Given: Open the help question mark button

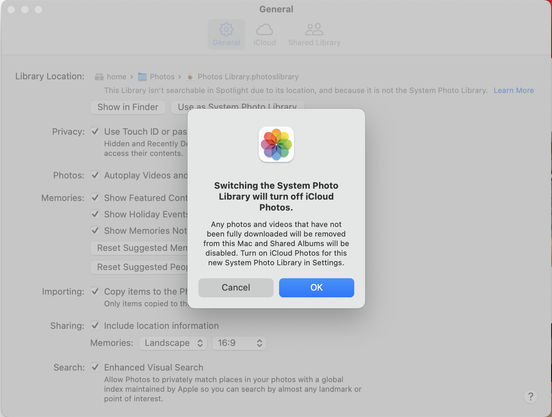Looking at the screenshot, I should 531,397.
